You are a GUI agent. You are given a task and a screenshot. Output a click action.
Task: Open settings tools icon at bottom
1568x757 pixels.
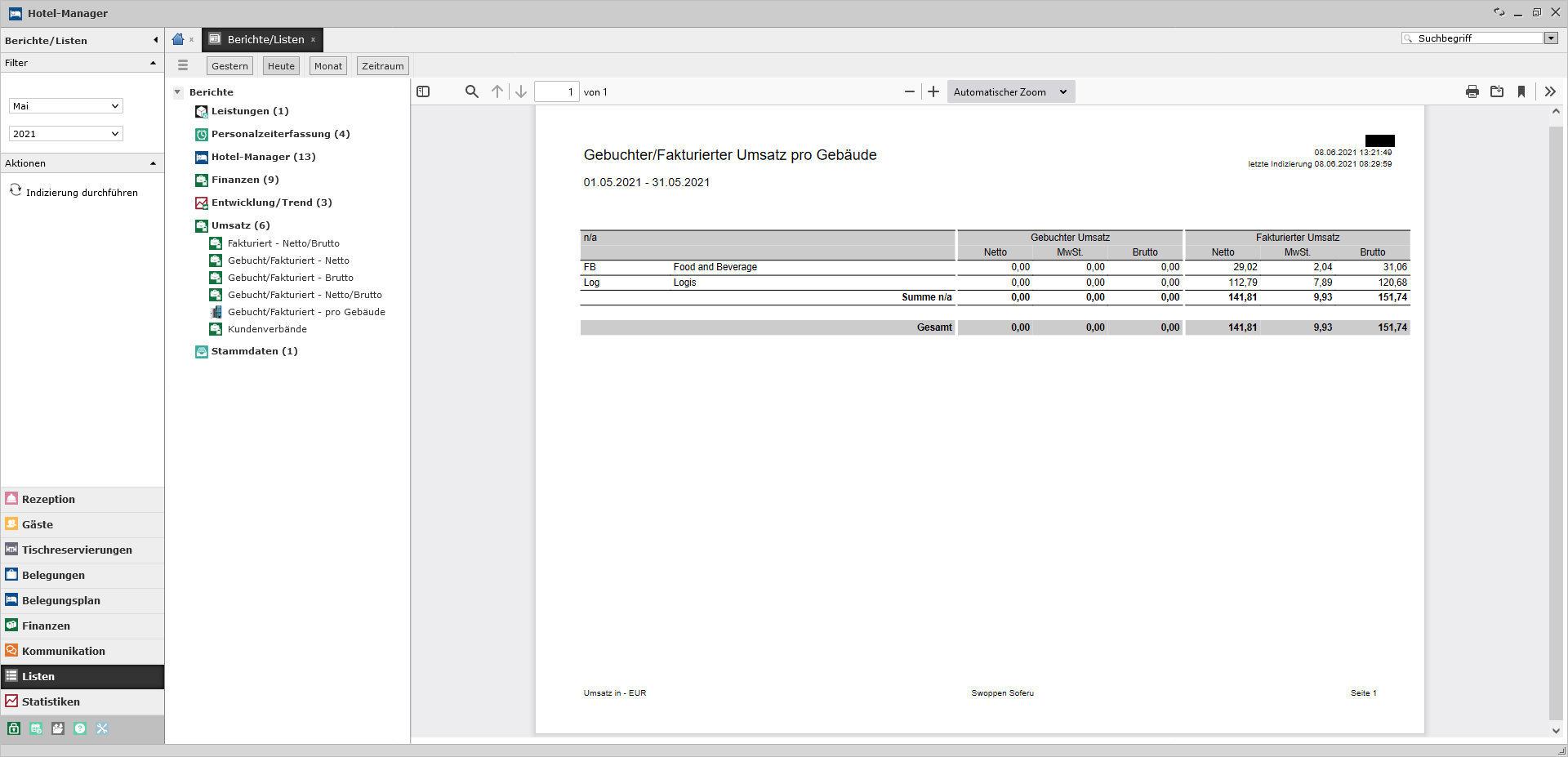tap(102, 728)
